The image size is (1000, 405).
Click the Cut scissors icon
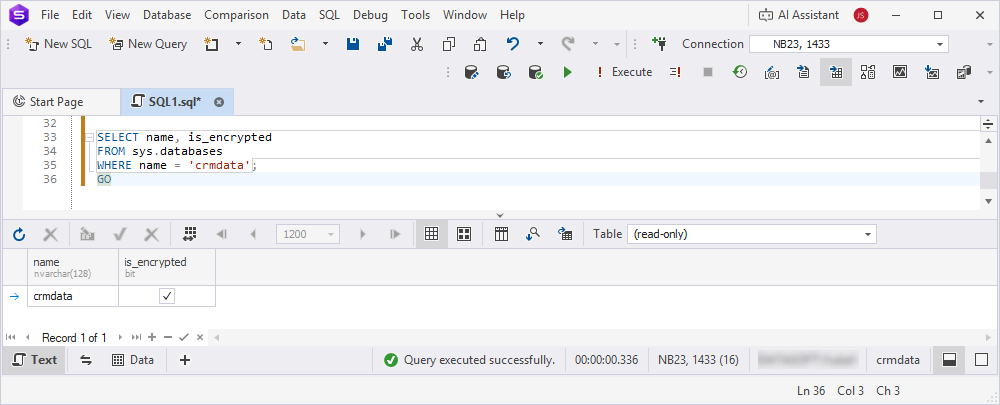[x=417, y=44]
